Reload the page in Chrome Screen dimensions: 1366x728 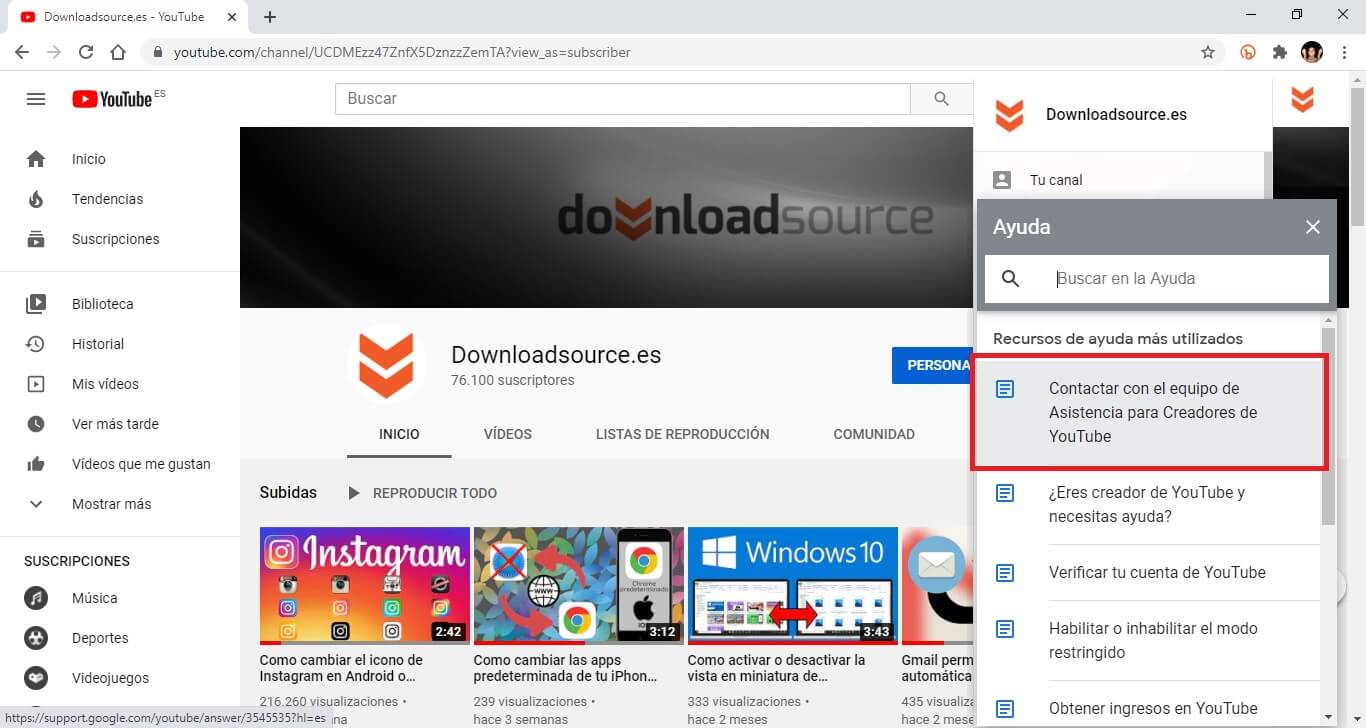pyautogui.click(x=86, y=52)
